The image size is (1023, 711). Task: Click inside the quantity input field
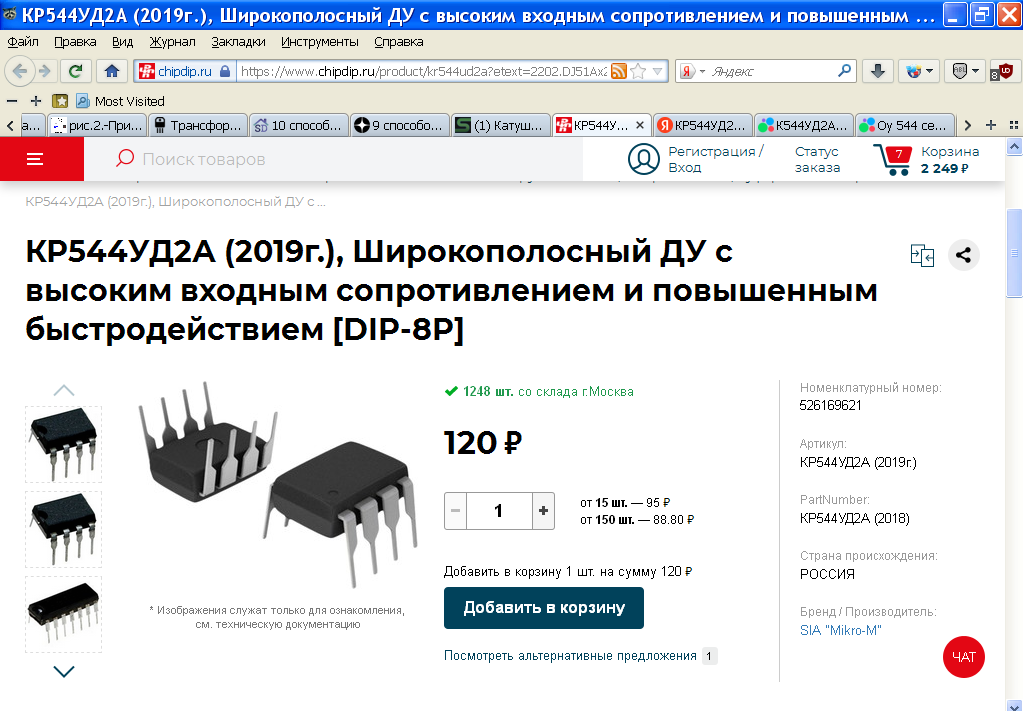click(x=498, y=510)
